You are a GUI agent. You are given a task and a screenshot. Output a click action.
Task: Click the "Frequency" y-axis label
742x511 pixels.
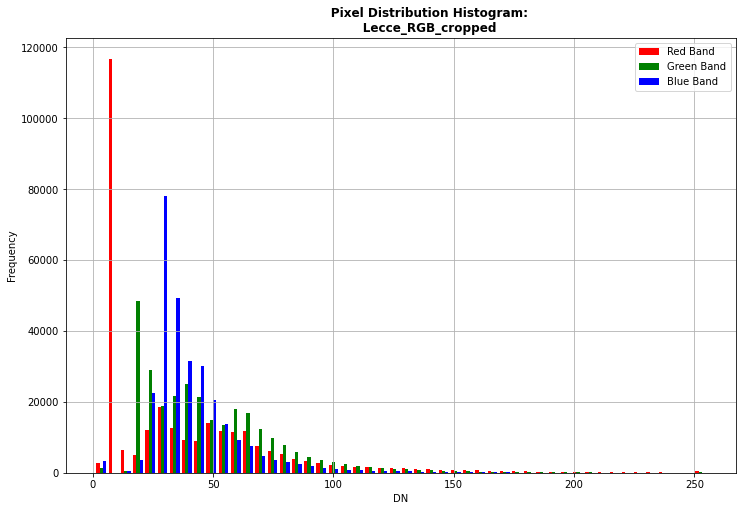pyautogui.click(x=13, y=255)
